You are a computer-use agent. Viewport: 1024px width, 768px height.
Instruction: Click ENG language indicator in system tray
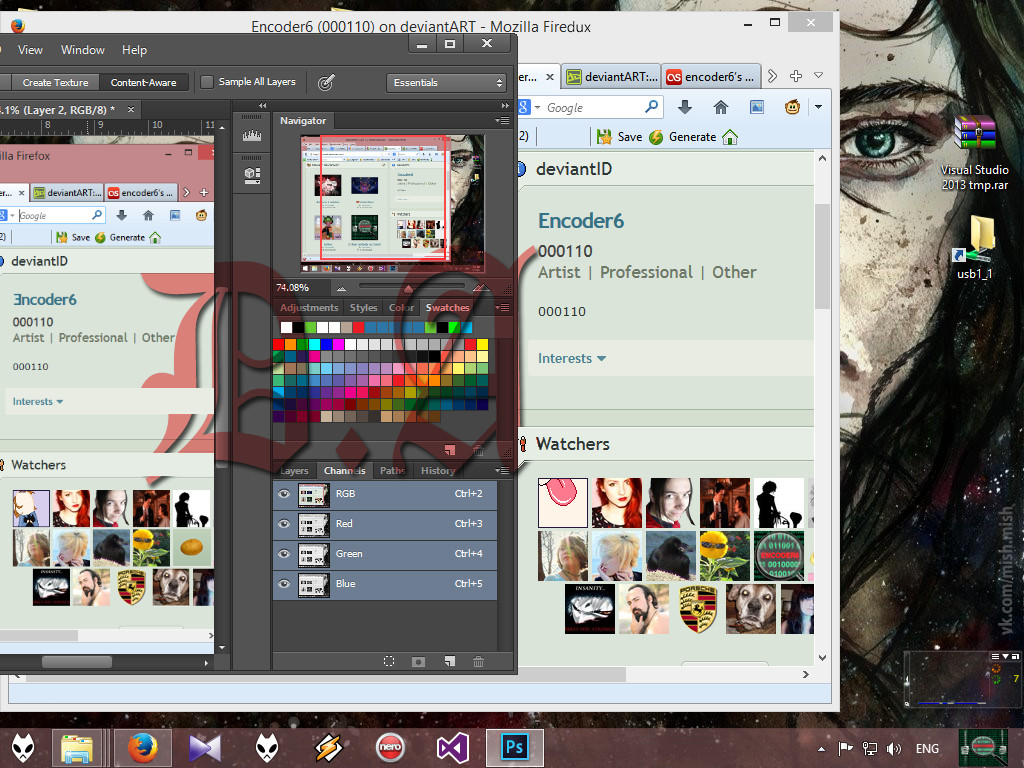pos(927,748)
